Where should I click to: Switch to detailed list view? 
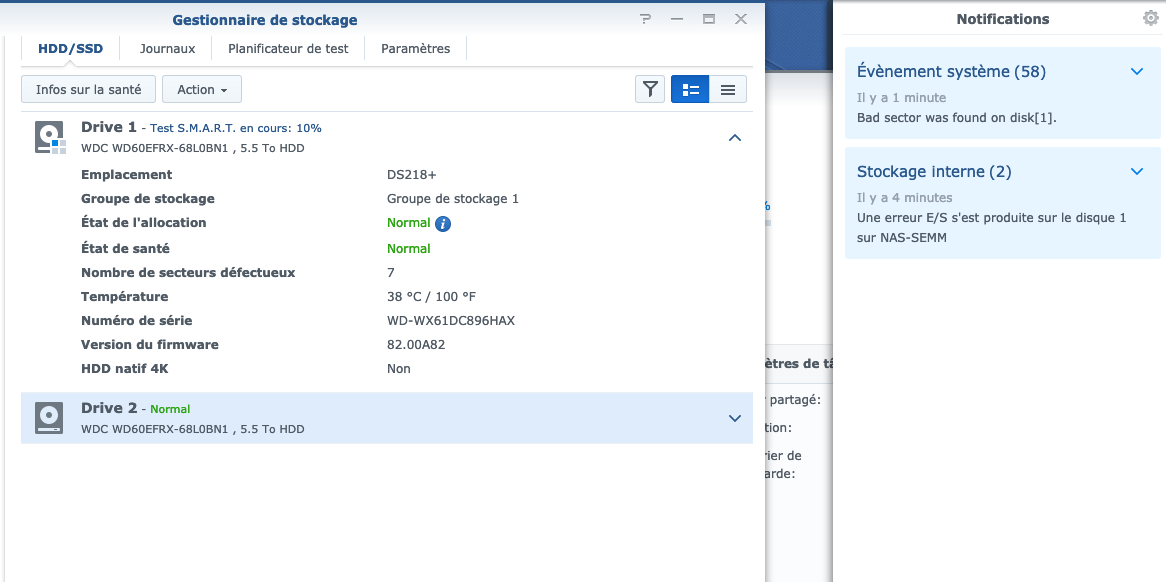(x=690, y=89)
